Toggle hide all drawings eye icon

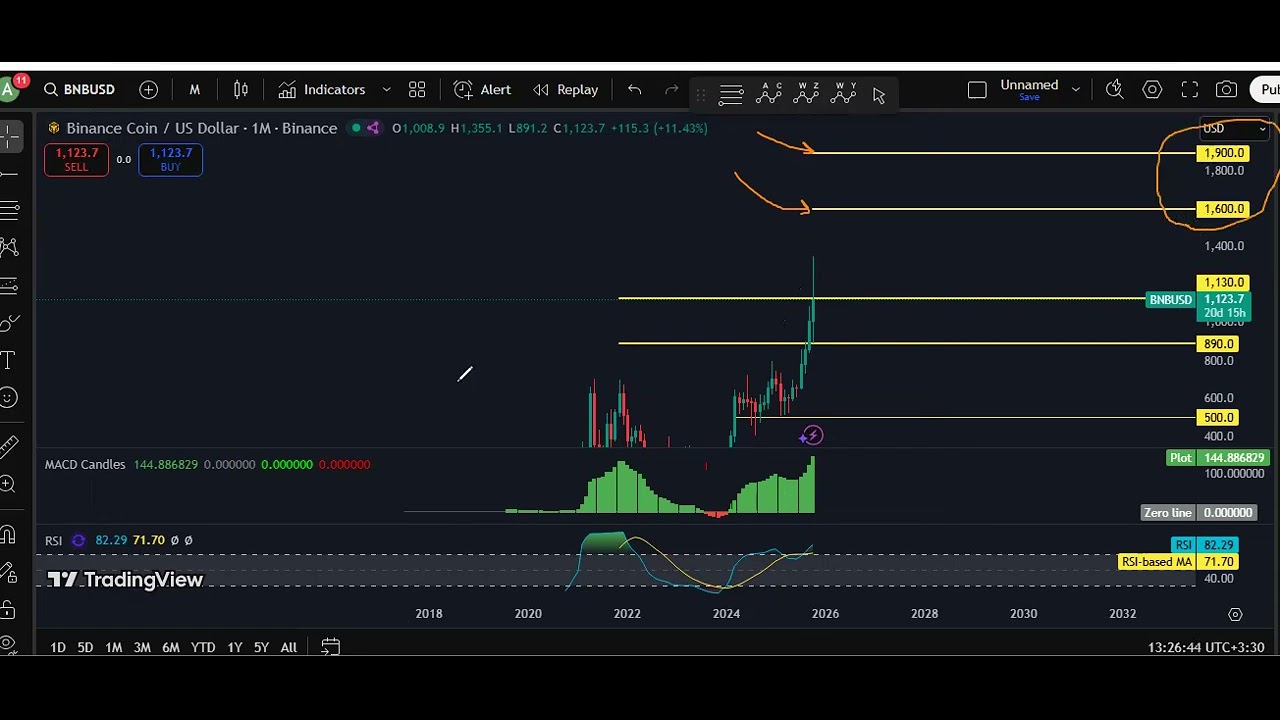[8, 645]
